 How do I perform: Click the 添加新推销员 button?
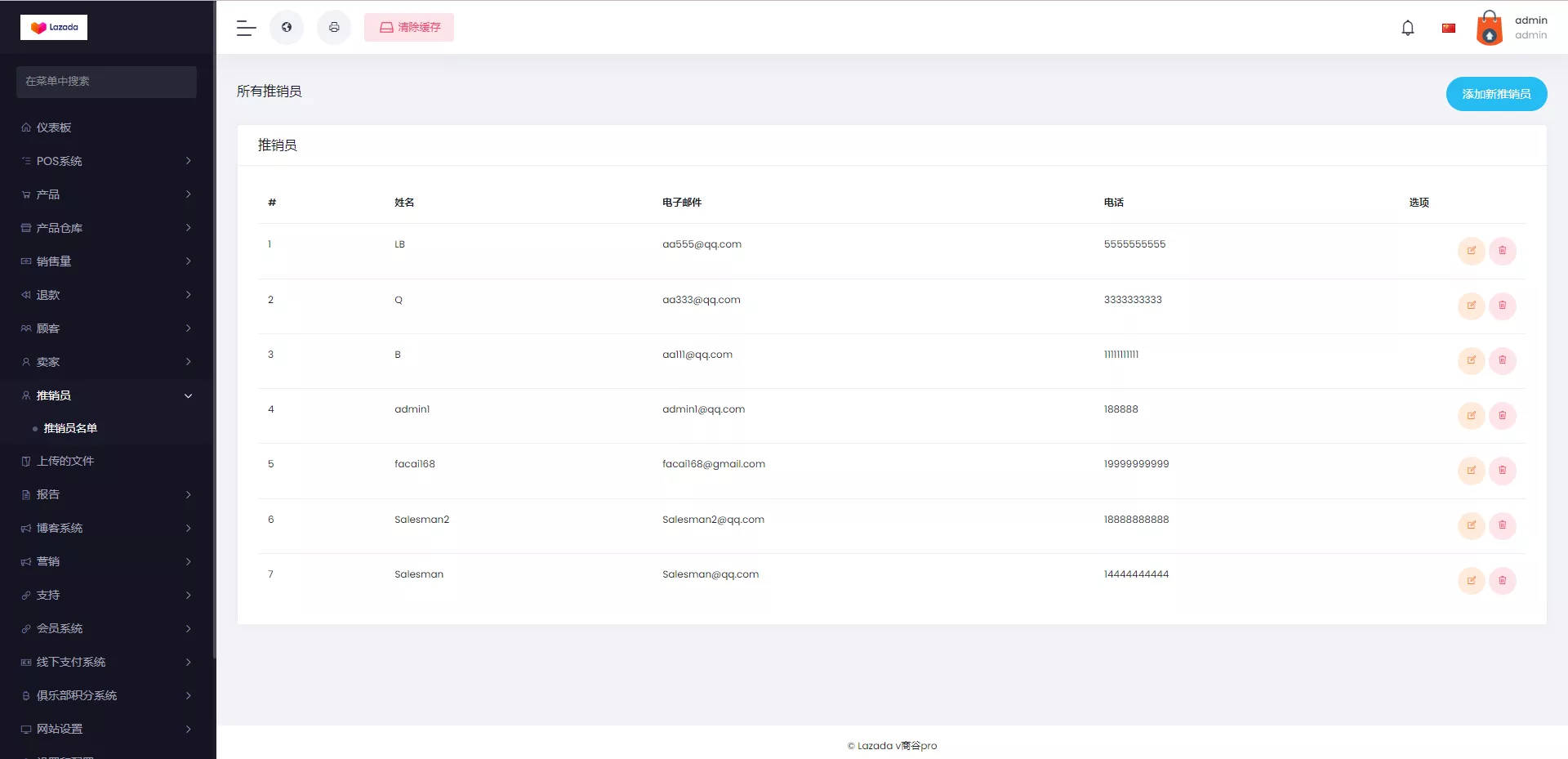(x=1495, y=94)
